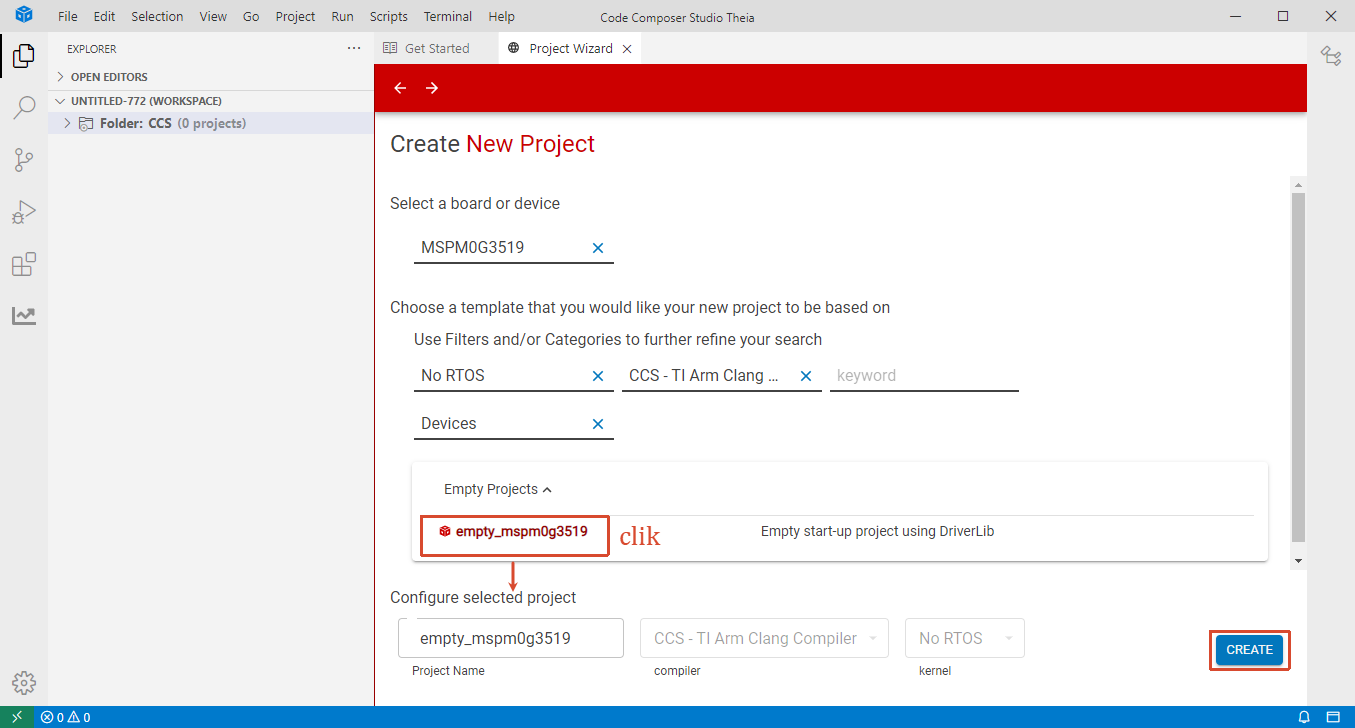Viewport: 1355px width, 728px height.
Task: Close the Project Wizard tab
Action: 627,48
